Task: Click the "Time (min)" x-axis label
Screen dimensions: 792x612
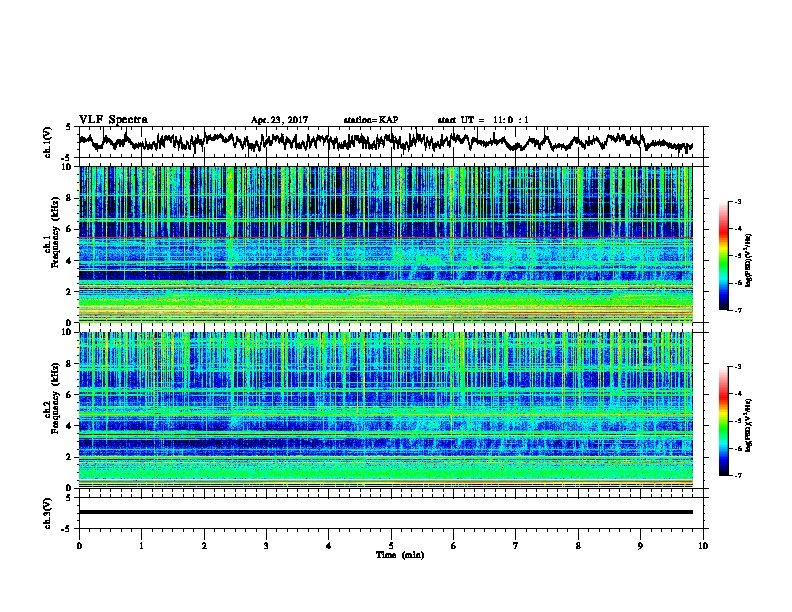Action: tap(400, 555)
